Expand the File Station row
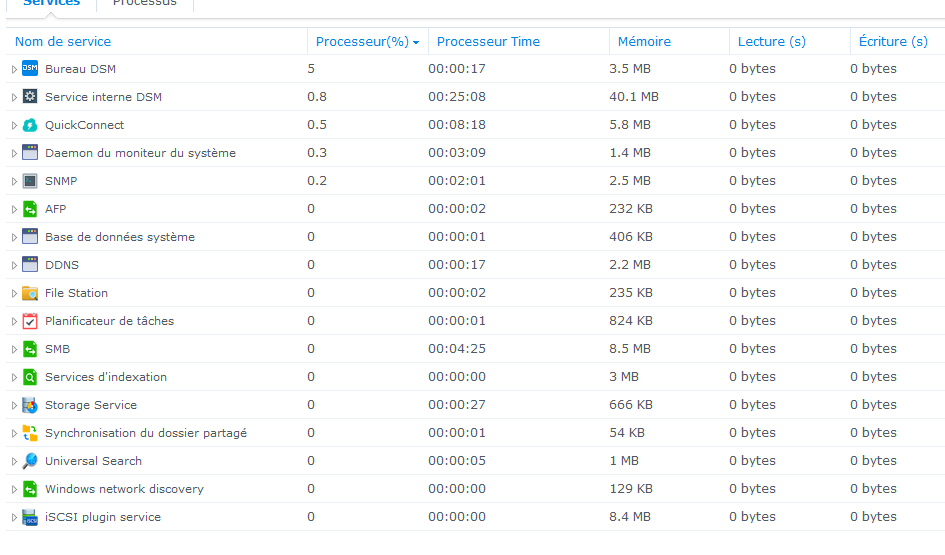 14,293
